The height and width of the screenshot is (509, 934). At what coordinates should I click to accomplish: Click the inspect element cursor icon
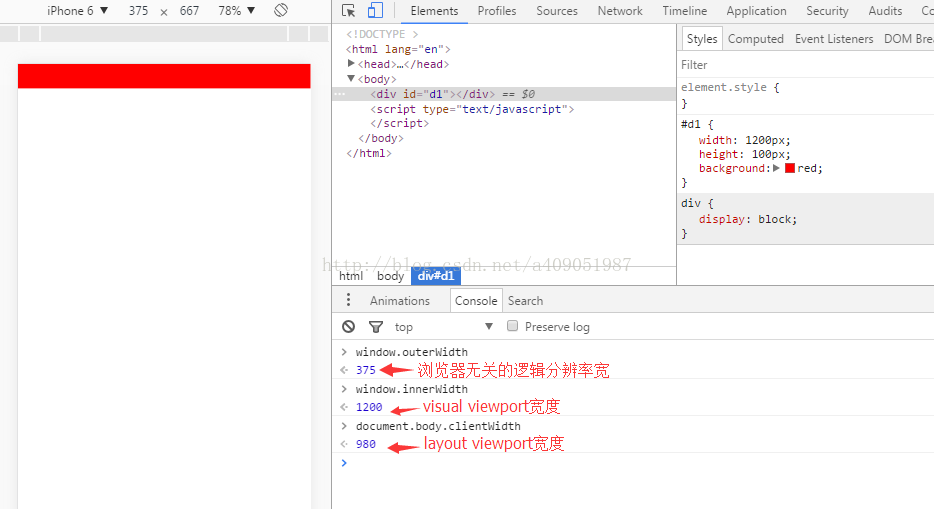click(348, 11)
